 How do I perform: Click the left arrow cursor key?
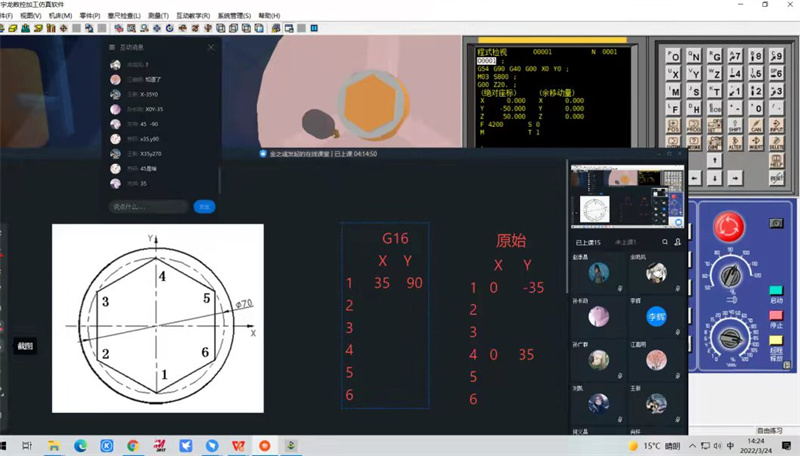694,177
